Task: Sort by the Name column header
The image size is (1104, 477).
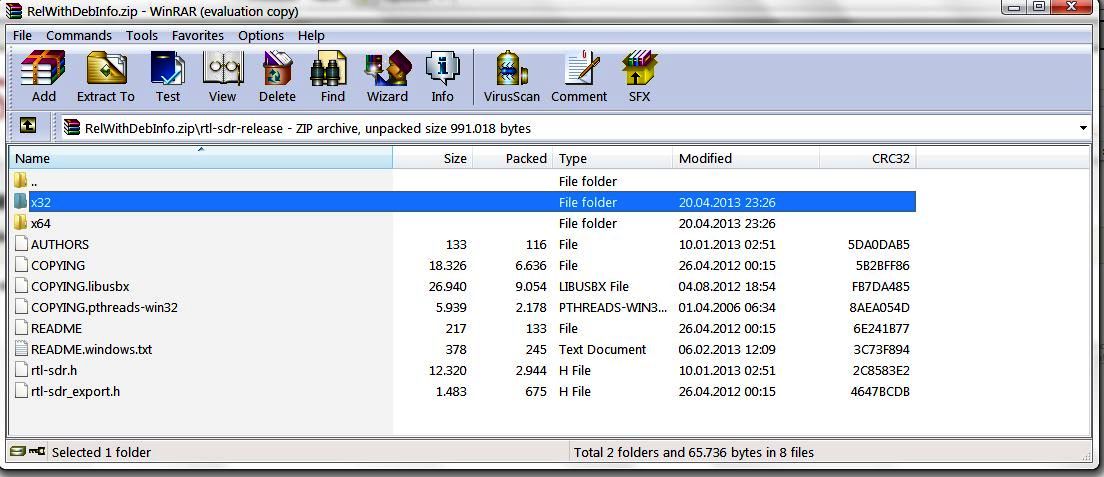Action: coord(201,158)
